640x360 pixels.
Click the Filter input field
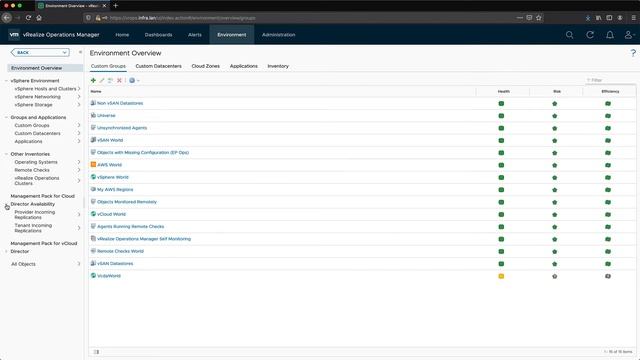point(610,80)
